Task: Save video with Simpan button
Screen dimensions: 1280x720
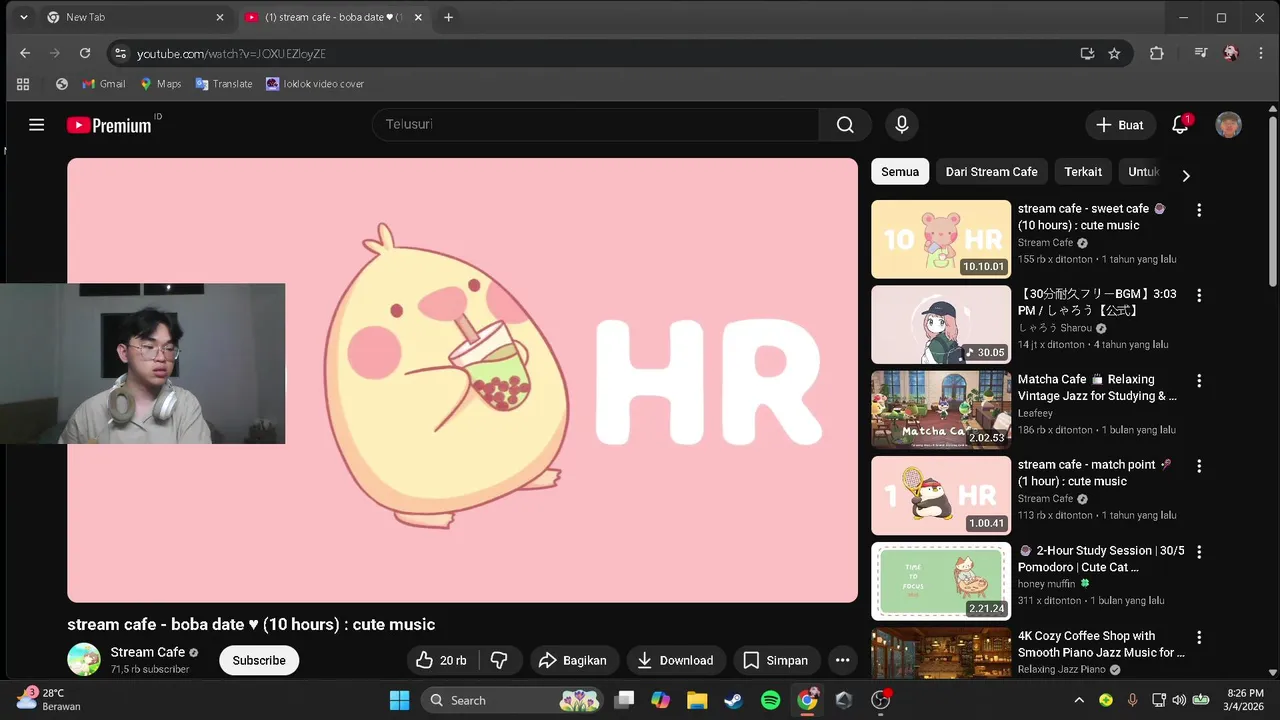Action: point(776,660)
